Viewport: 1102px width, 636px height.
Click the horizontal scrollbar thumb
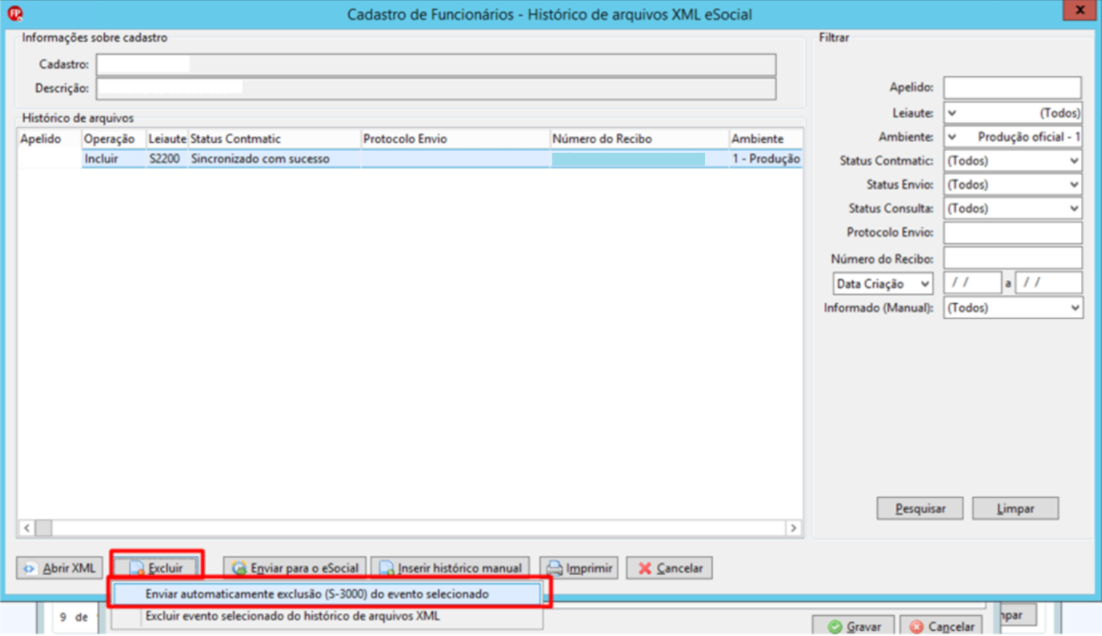pos(44,528)
